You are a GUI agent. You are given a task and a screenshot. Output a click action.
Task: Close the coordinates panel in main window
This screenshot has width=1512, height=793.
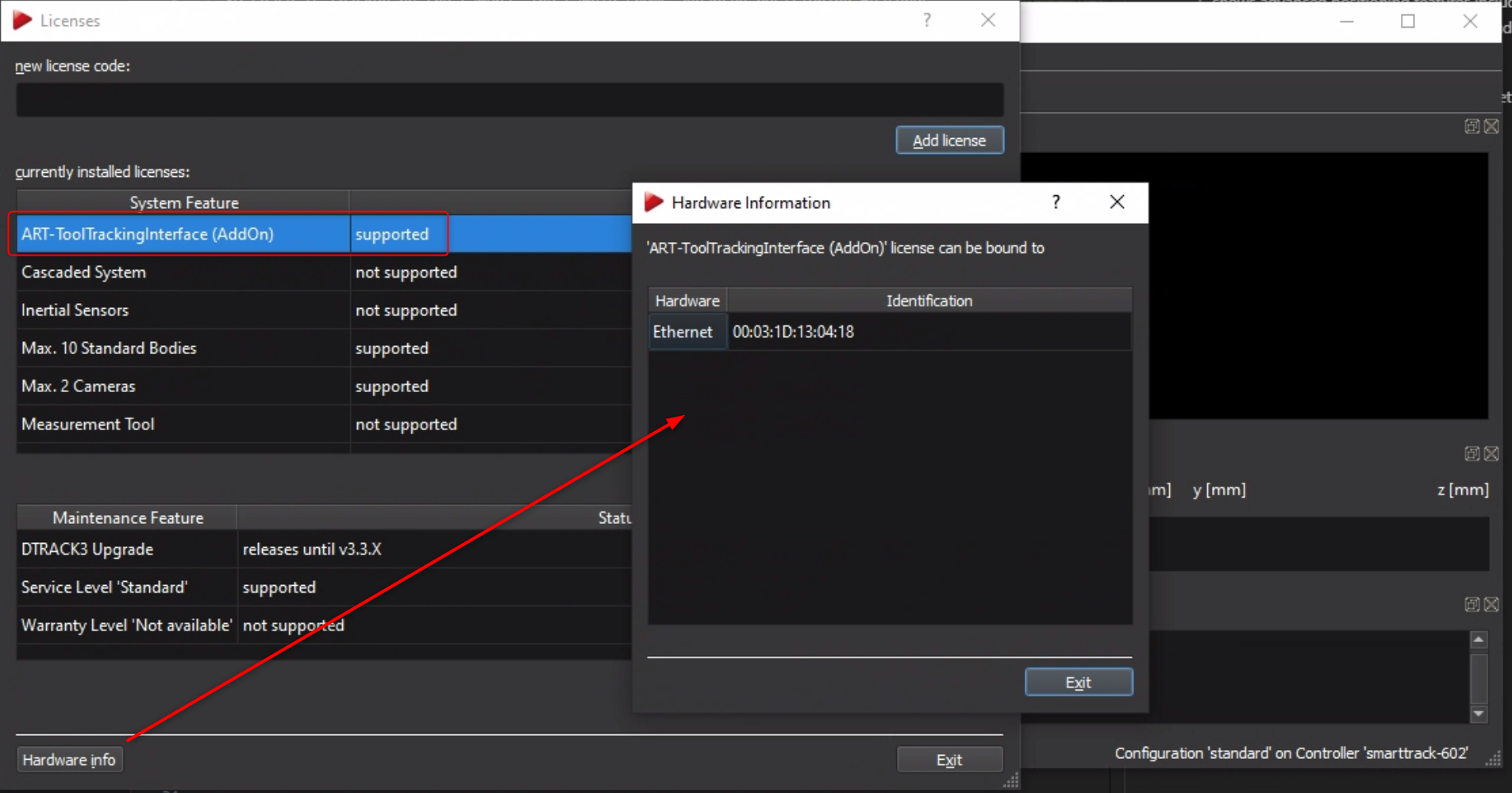1491,453
